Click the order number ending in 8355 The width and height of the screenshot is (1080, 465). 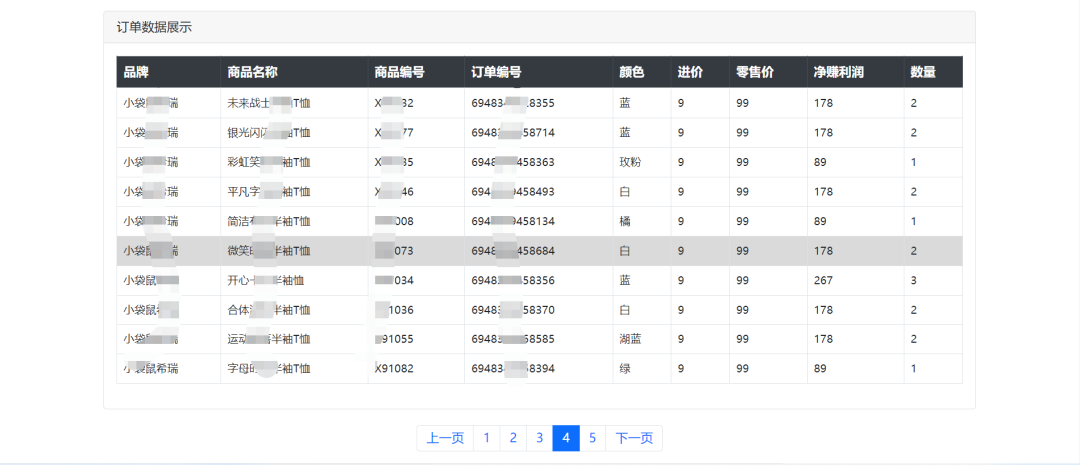[513, 103]
